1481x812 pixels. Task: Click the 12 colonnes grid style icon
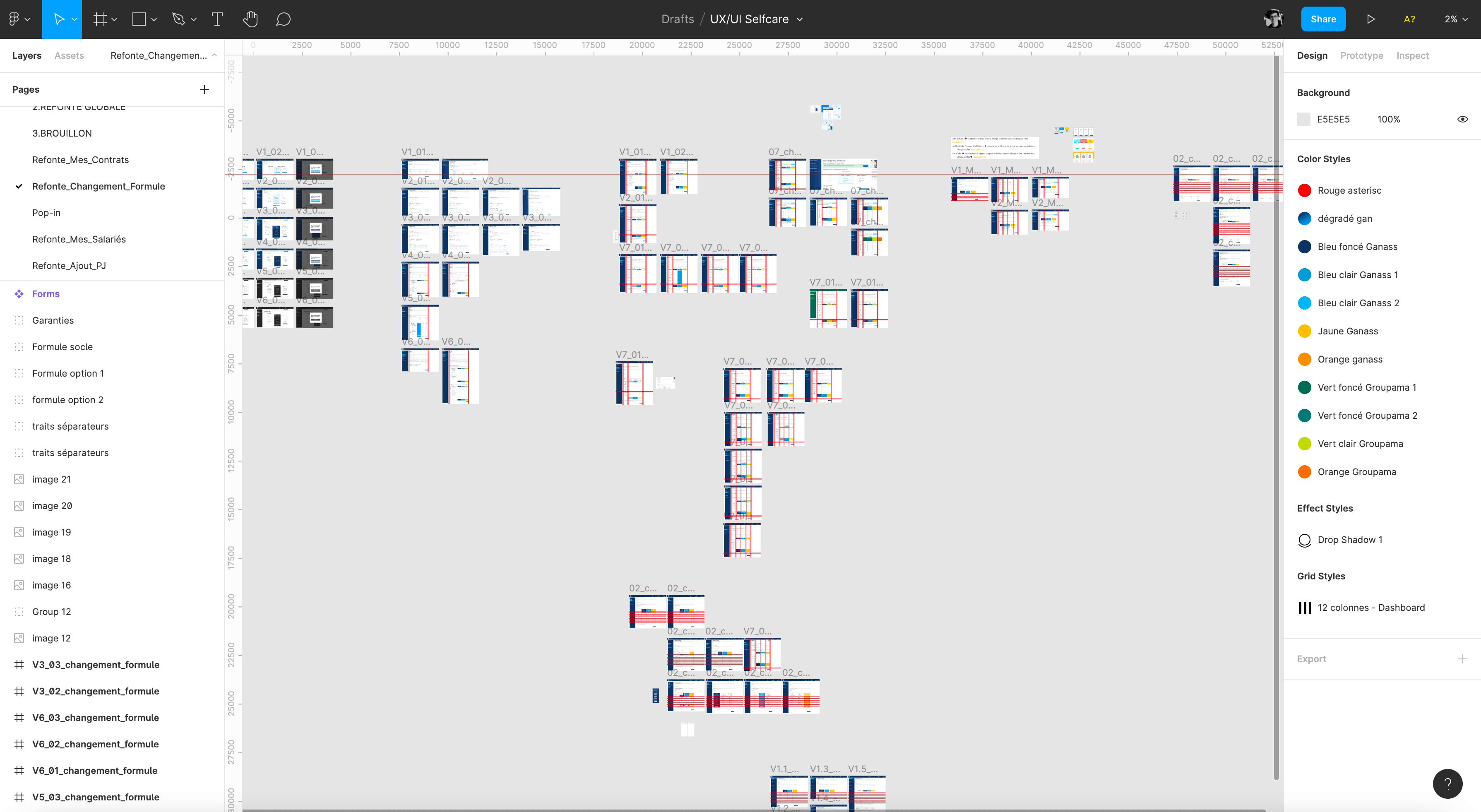coord(1305,608)
